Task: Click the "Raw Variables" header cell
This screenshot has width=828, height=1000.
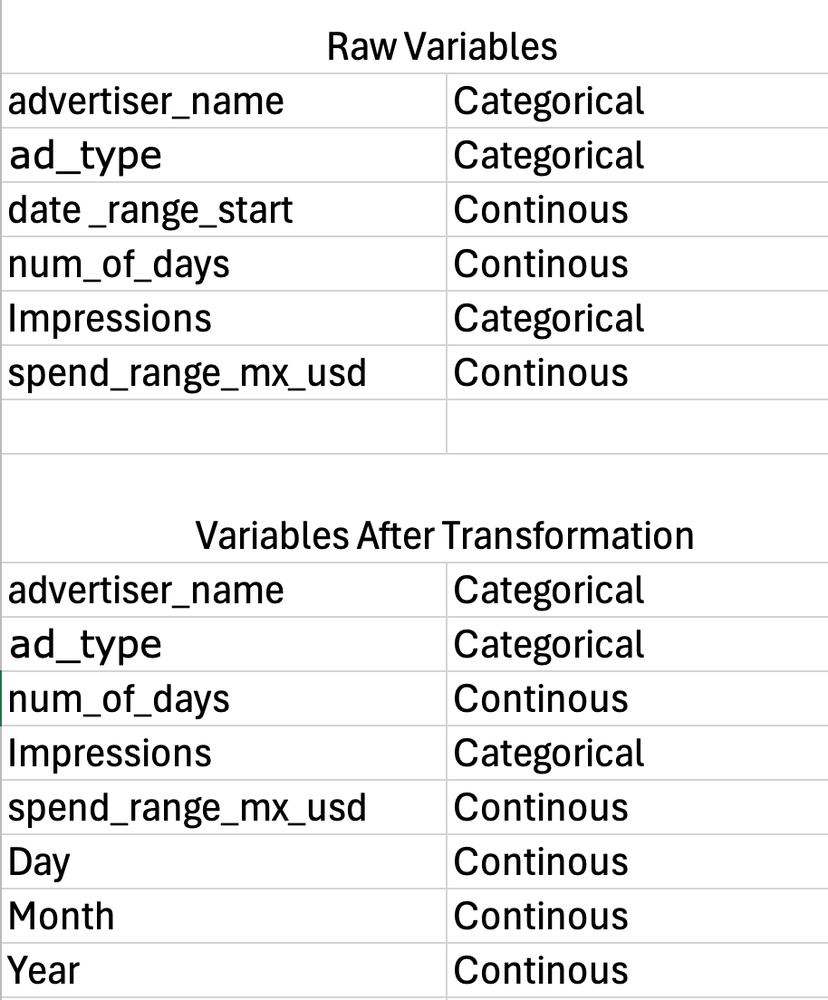Action: [441, 47]
